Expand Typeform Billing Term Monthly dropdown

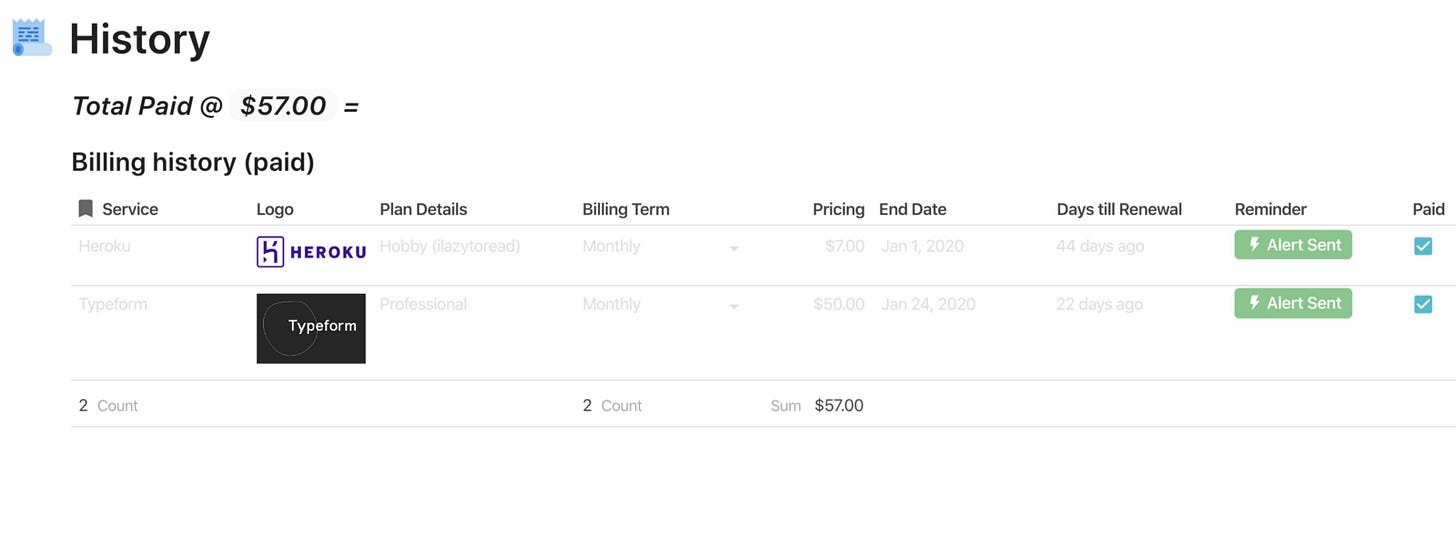coord(734,306)
